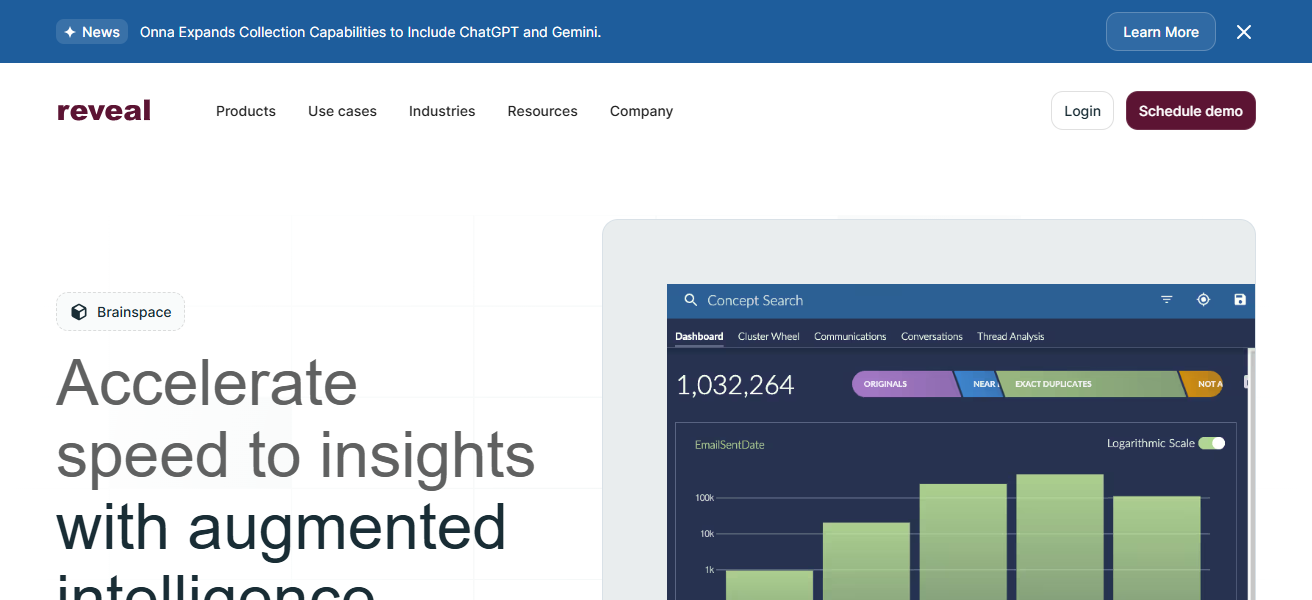The width and height of the screenshot is (1312, 600).
Task: Dismiss the news banner with X icon
Action: (x=1244, y=32)
